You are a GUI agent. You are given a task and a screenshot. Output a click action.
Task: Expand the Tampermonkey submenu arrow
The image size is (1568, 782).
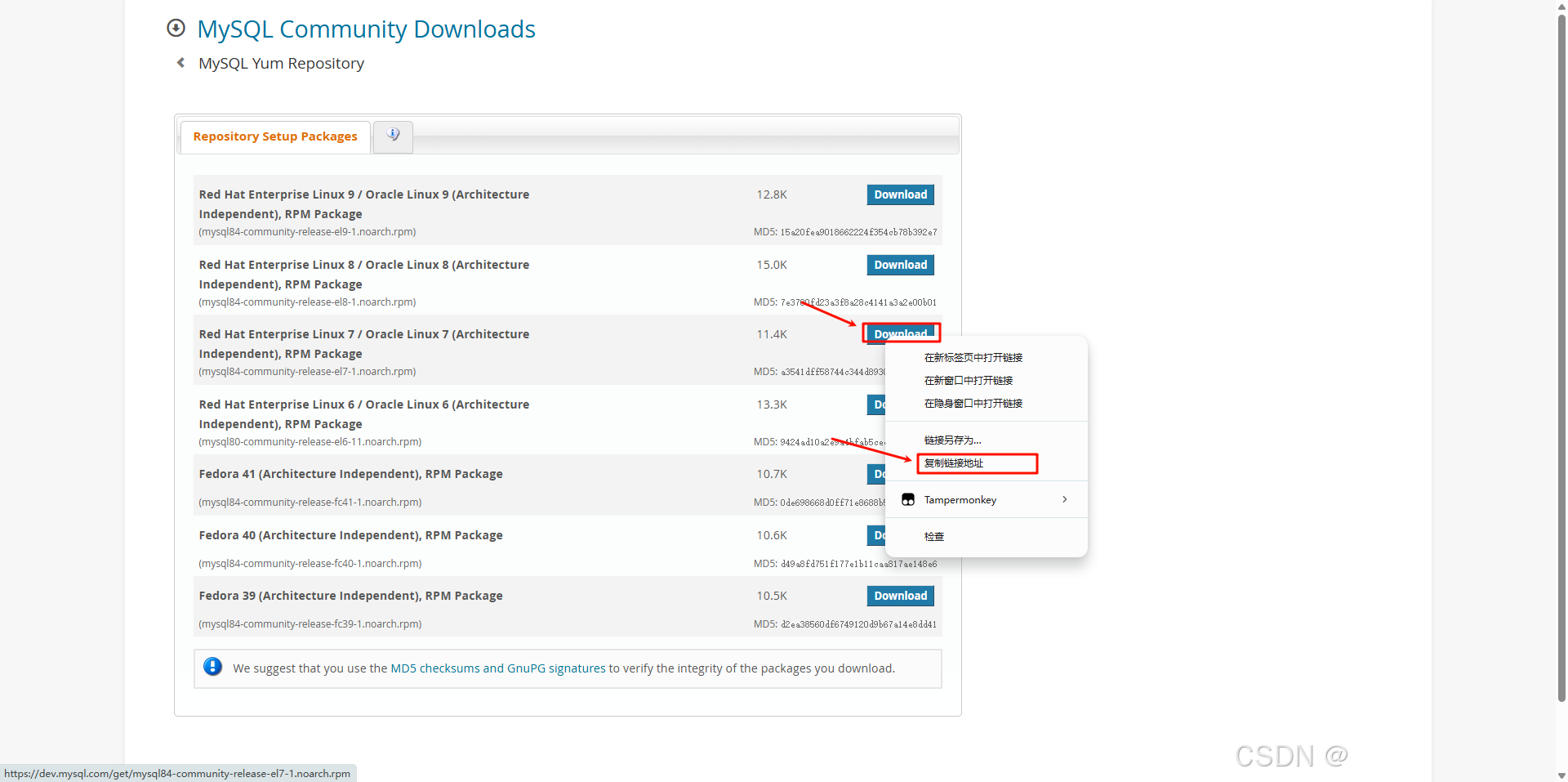tap(1065, 499)
